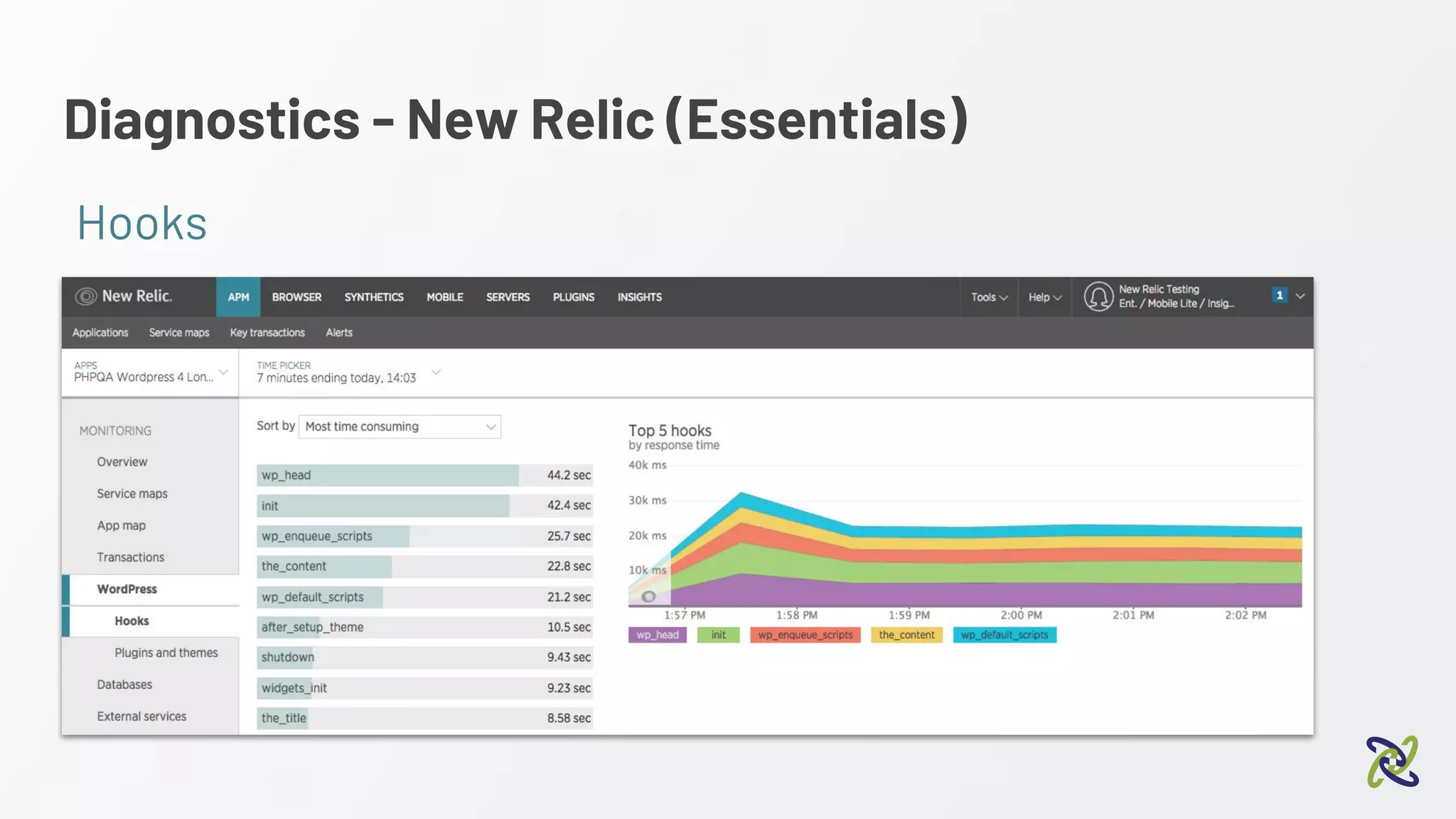Toggle the wp_enqueue_scripts legend swatch

(x=805, y=635)
